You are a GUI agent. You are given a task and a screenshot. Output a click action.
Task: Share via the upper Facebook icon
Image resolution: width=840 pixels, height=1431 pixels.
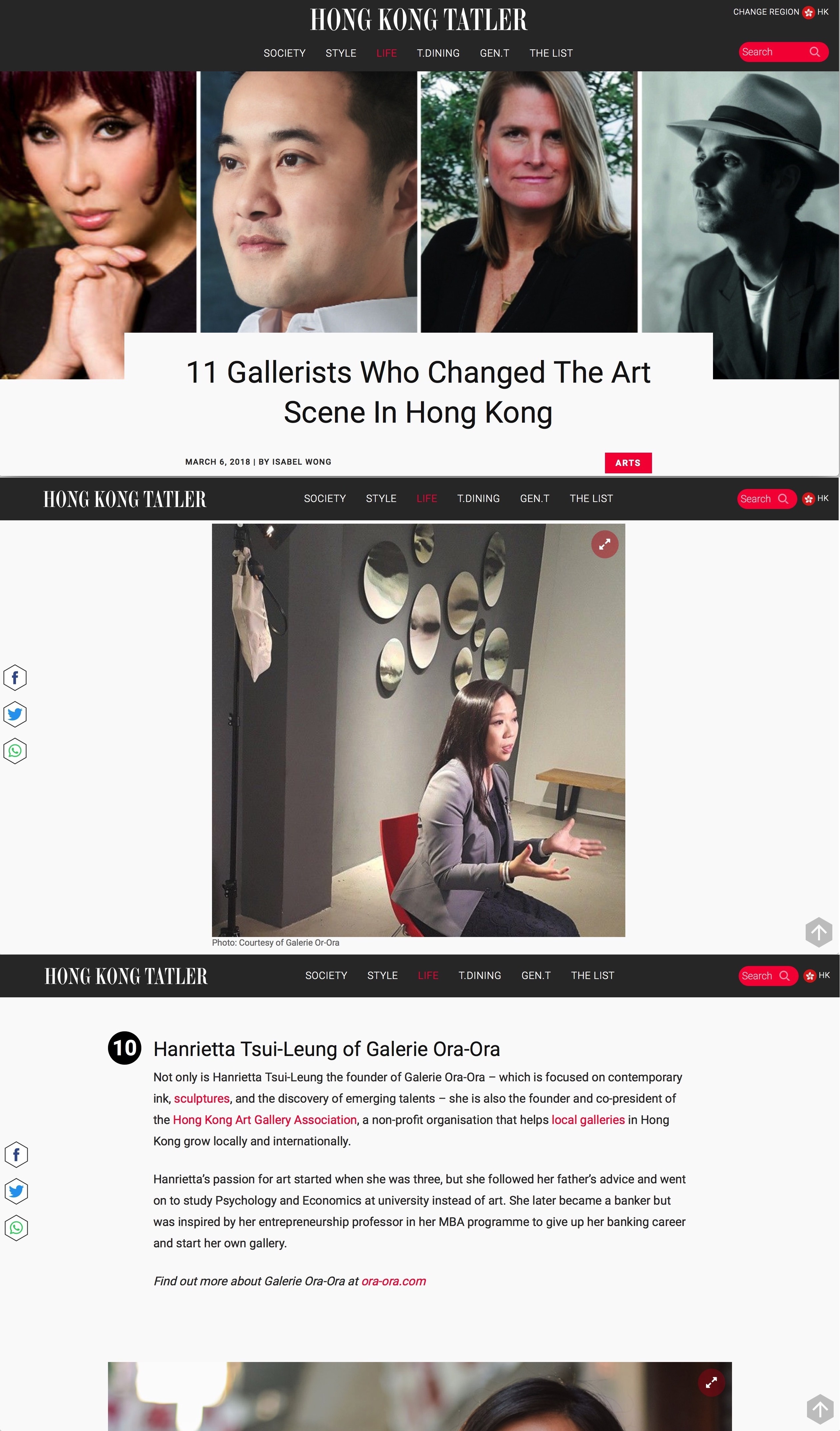[x=15, y=677]
